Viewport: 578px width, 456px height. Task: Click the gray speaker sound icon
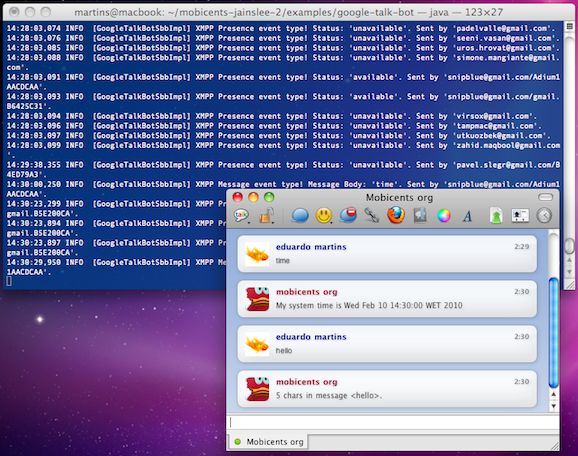click(420, 216)
